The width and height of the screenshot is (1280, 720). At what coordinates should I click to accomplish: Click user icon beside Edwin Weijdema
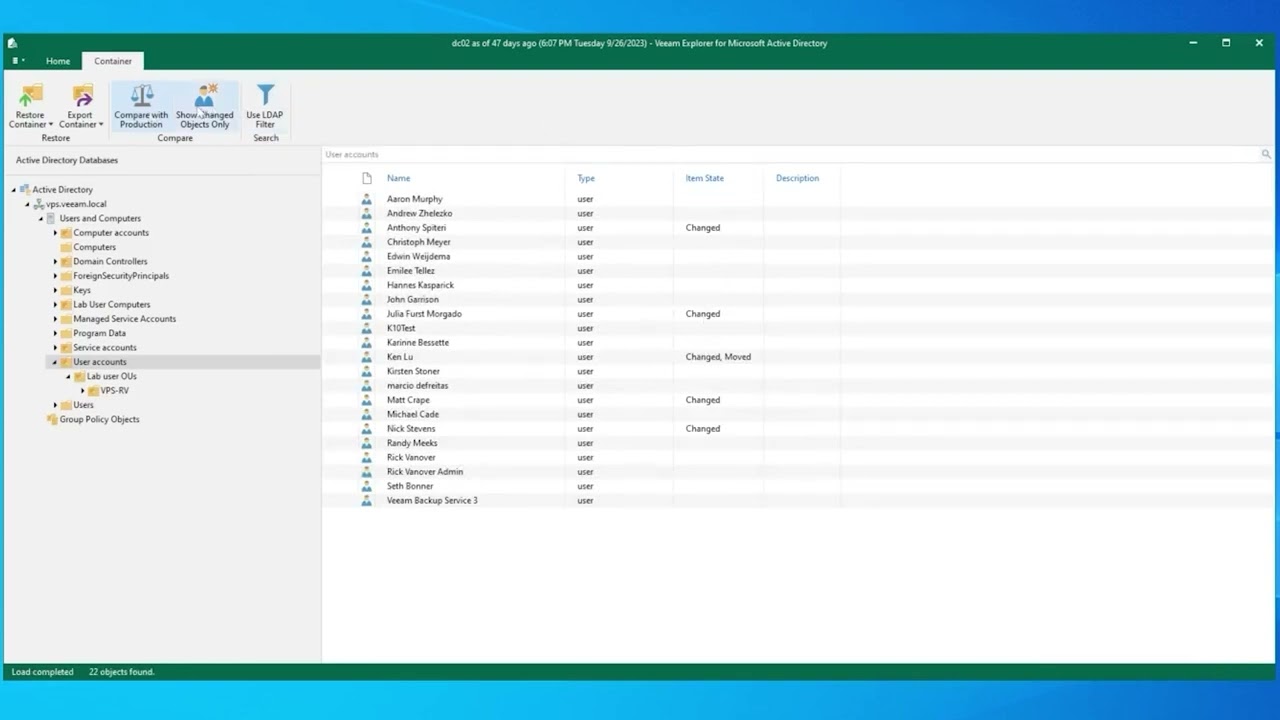point(366,256)
